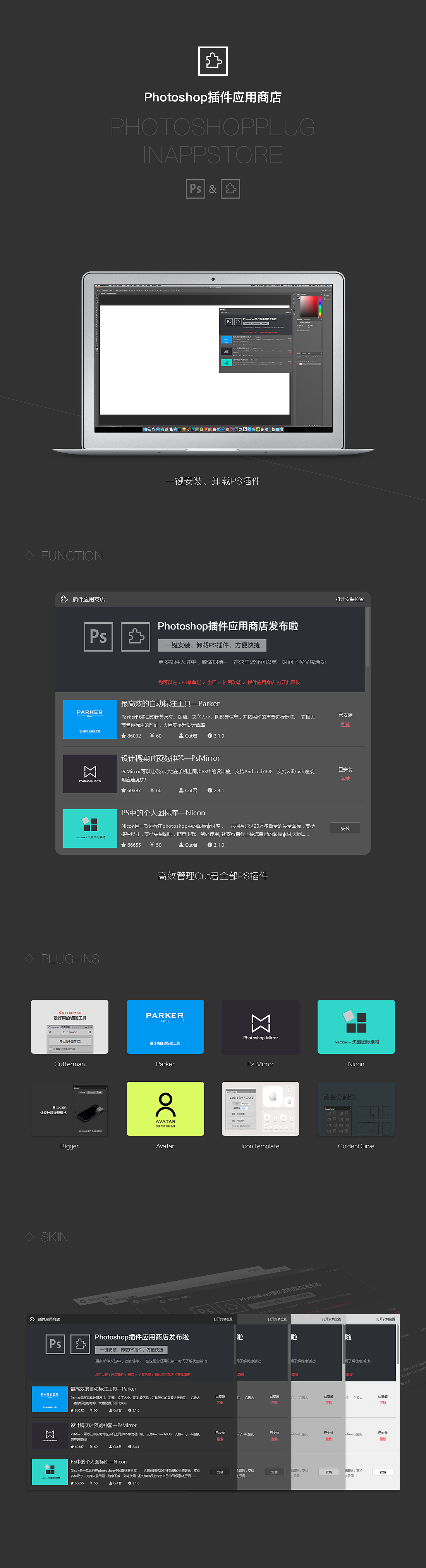Click the white SKIN panel scrollbar
426x1568 pixels.
tap(398, 1345)
